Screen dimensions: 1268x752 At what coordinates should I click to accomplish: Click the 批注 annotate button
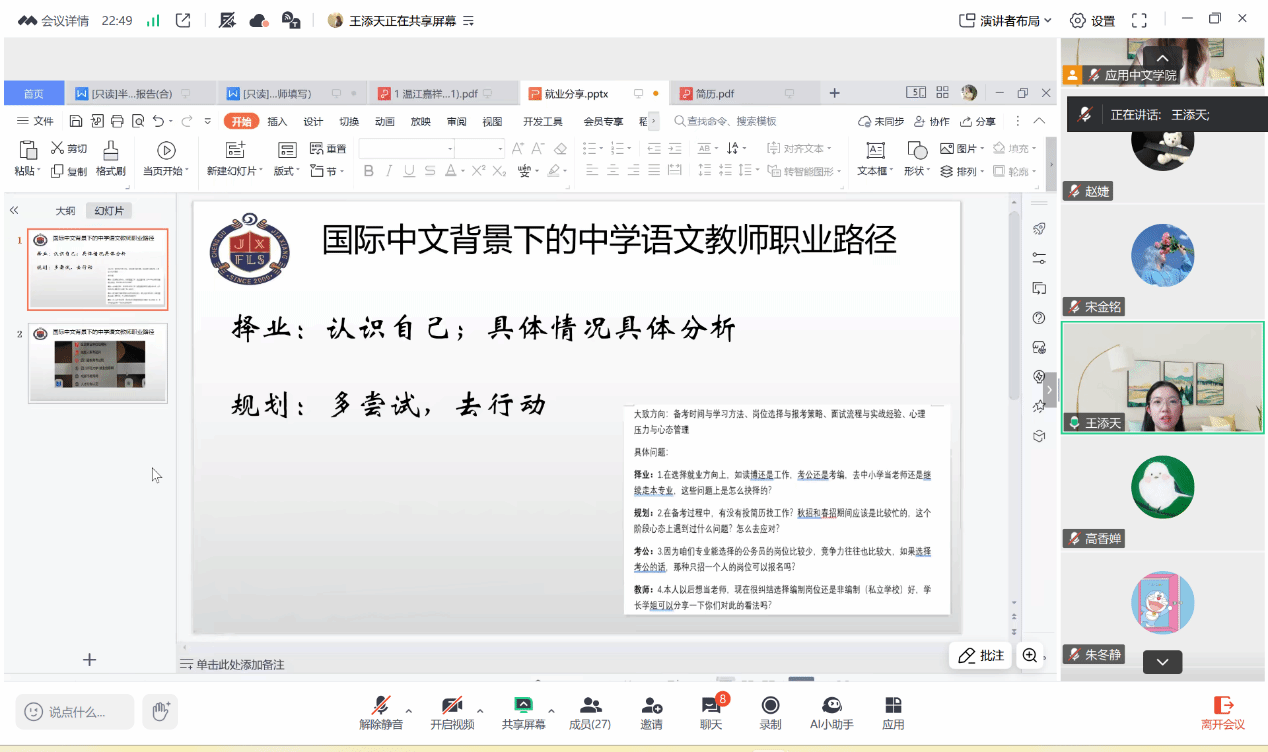point(980,656)
